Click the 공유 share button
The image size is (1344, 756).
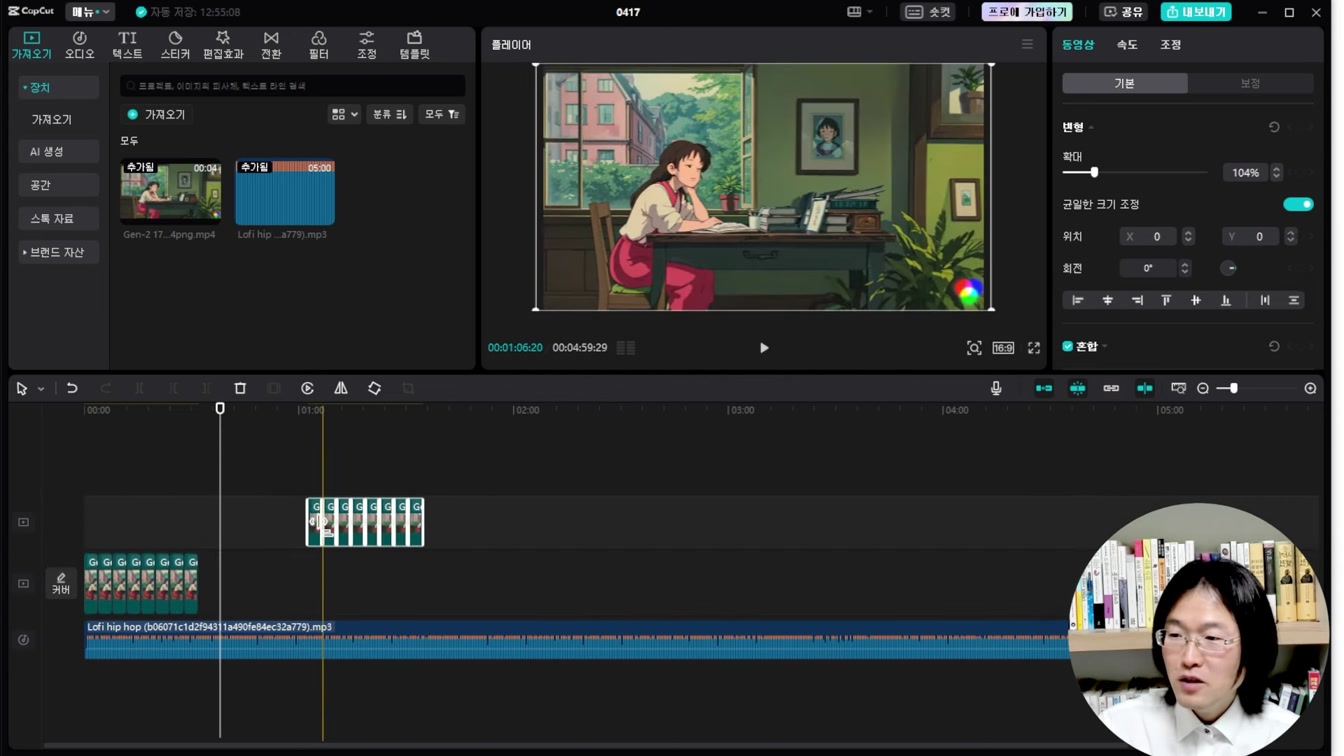pyautogui.click(x=1123, y=12)
